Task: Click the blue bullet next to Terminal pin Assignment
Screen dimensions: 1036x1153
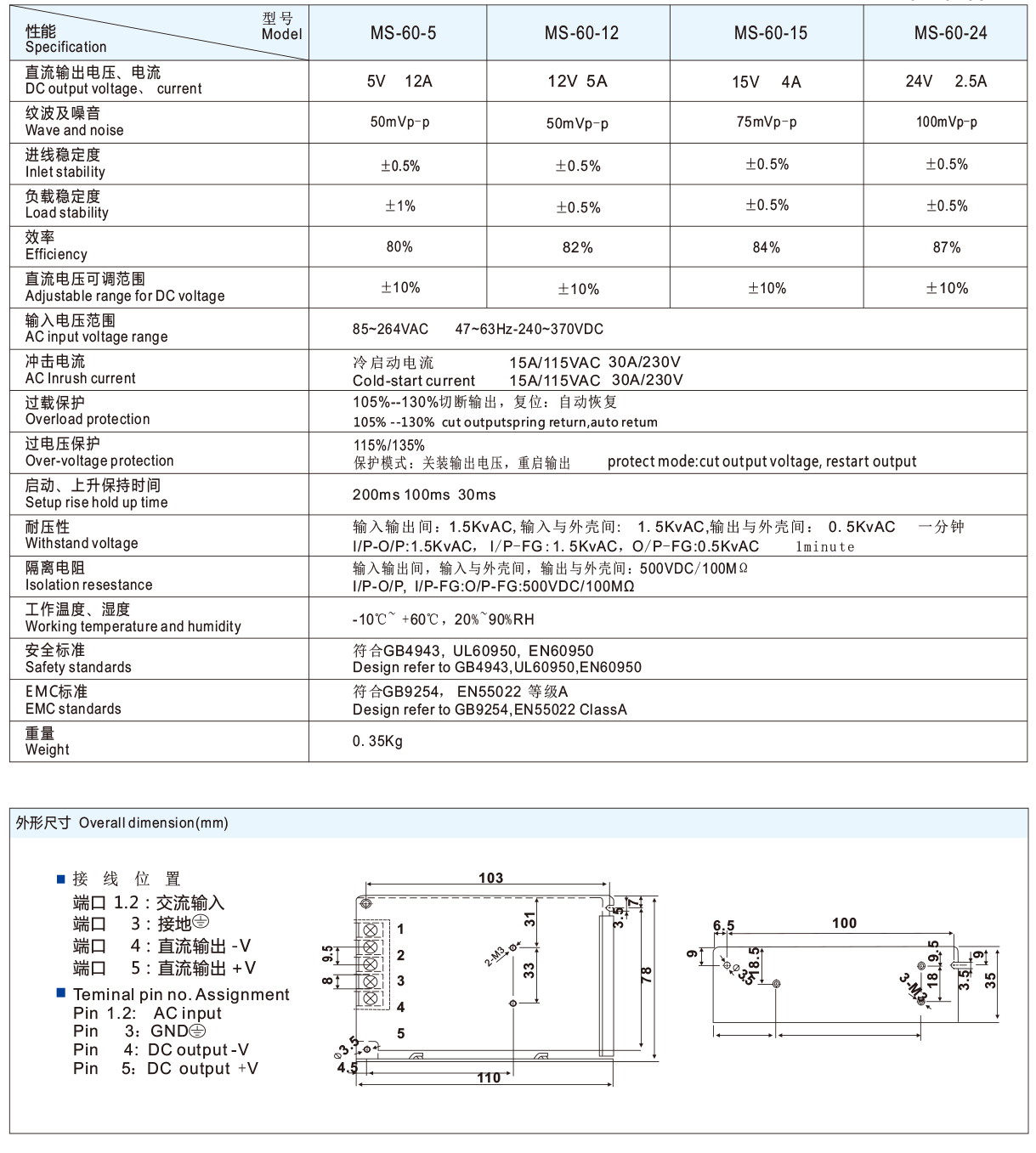Action: [61, 992]
